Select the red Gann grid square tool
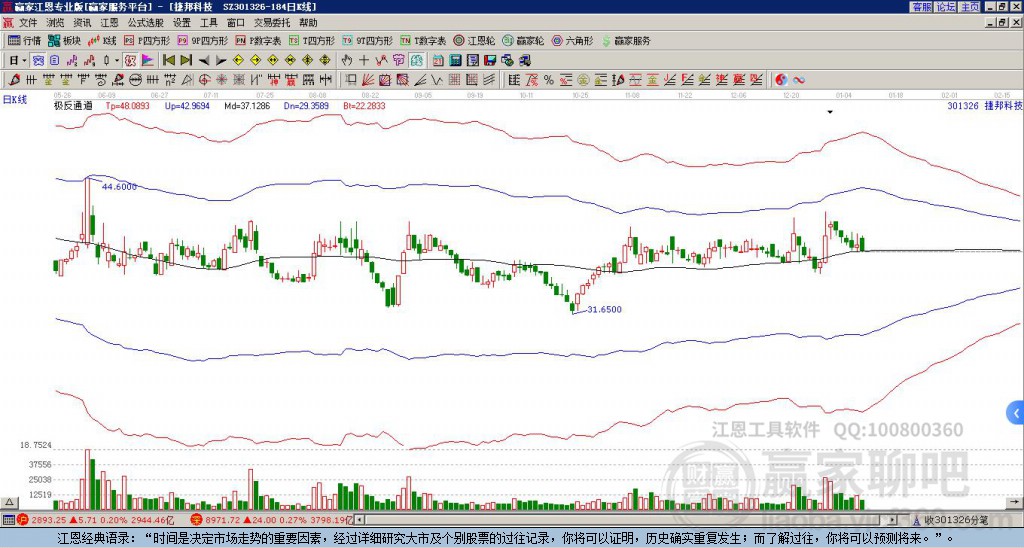The height and width of the screenshot is (548, 1024). click(385, 80)
